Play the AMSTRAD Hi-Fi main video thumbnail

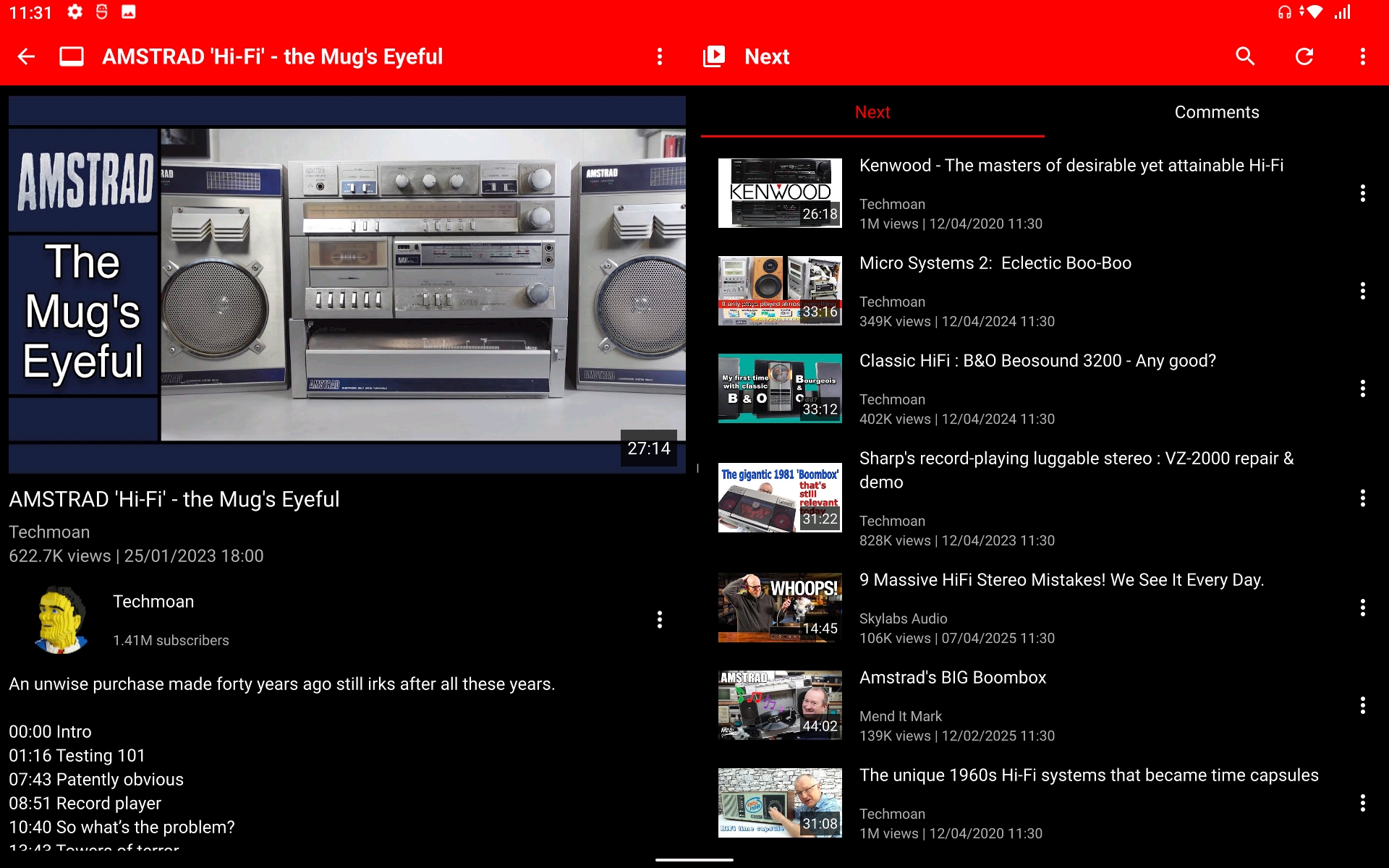[347, 285]
